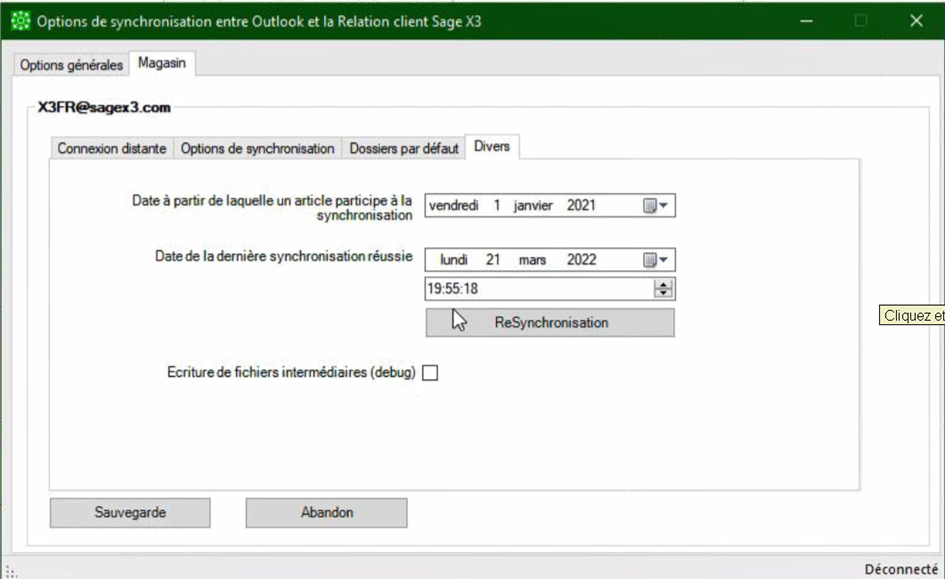This screenshot has height=579, width=945.
Task: Open the Dossiers par défaut tab
Action: [404, 148]
